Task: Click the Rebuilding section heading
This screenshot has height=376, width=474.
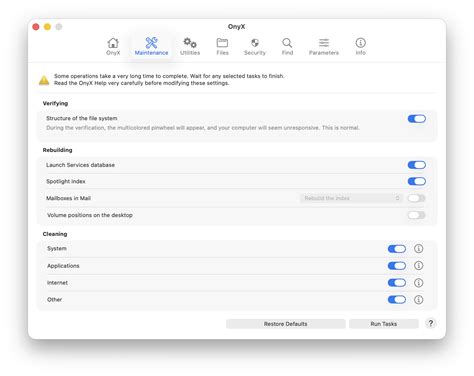Action: pyautogui.click(x=57, y=150)
